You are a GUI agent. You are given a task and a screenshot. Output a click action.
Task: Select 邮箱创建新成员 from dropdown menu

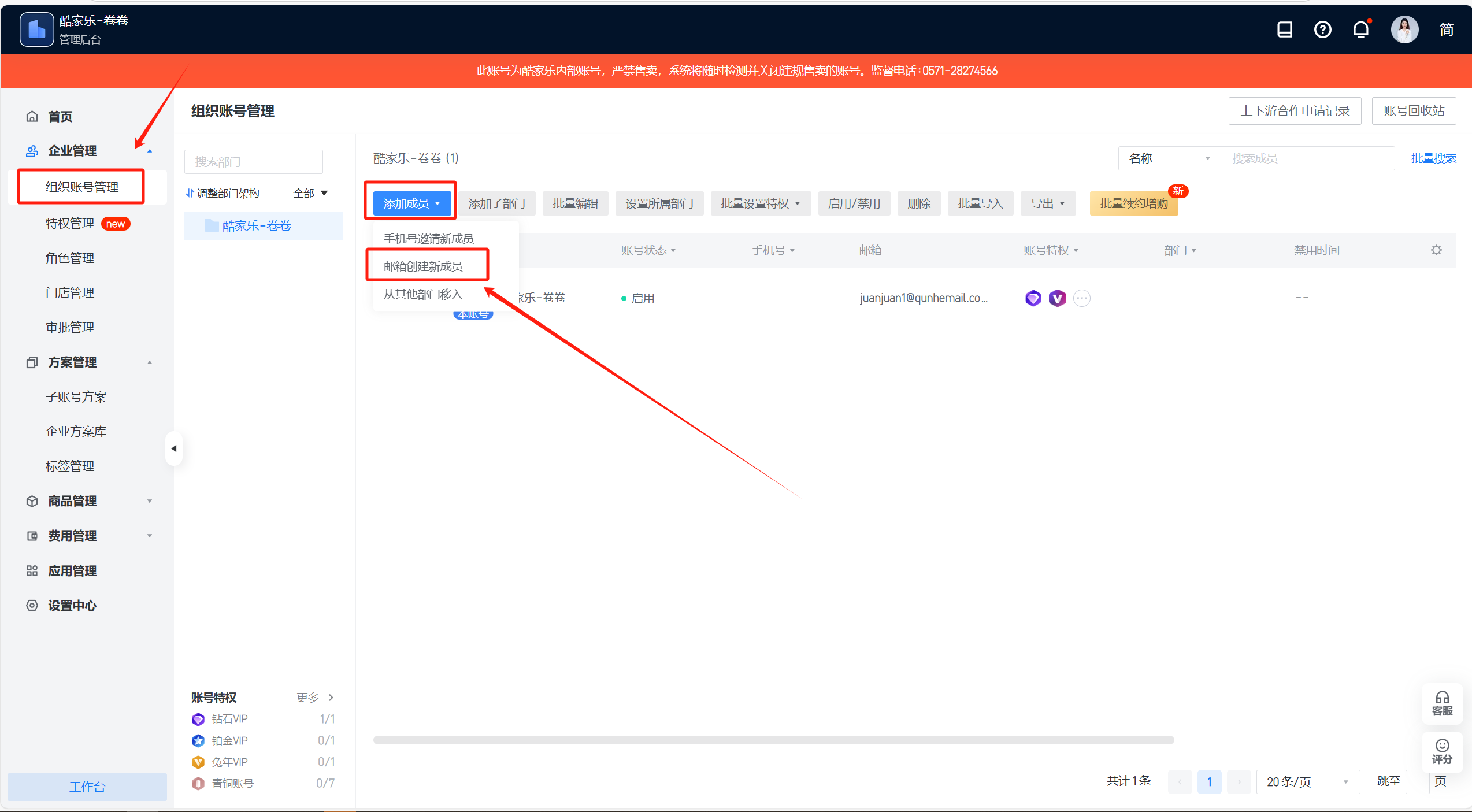click(423, 266)
